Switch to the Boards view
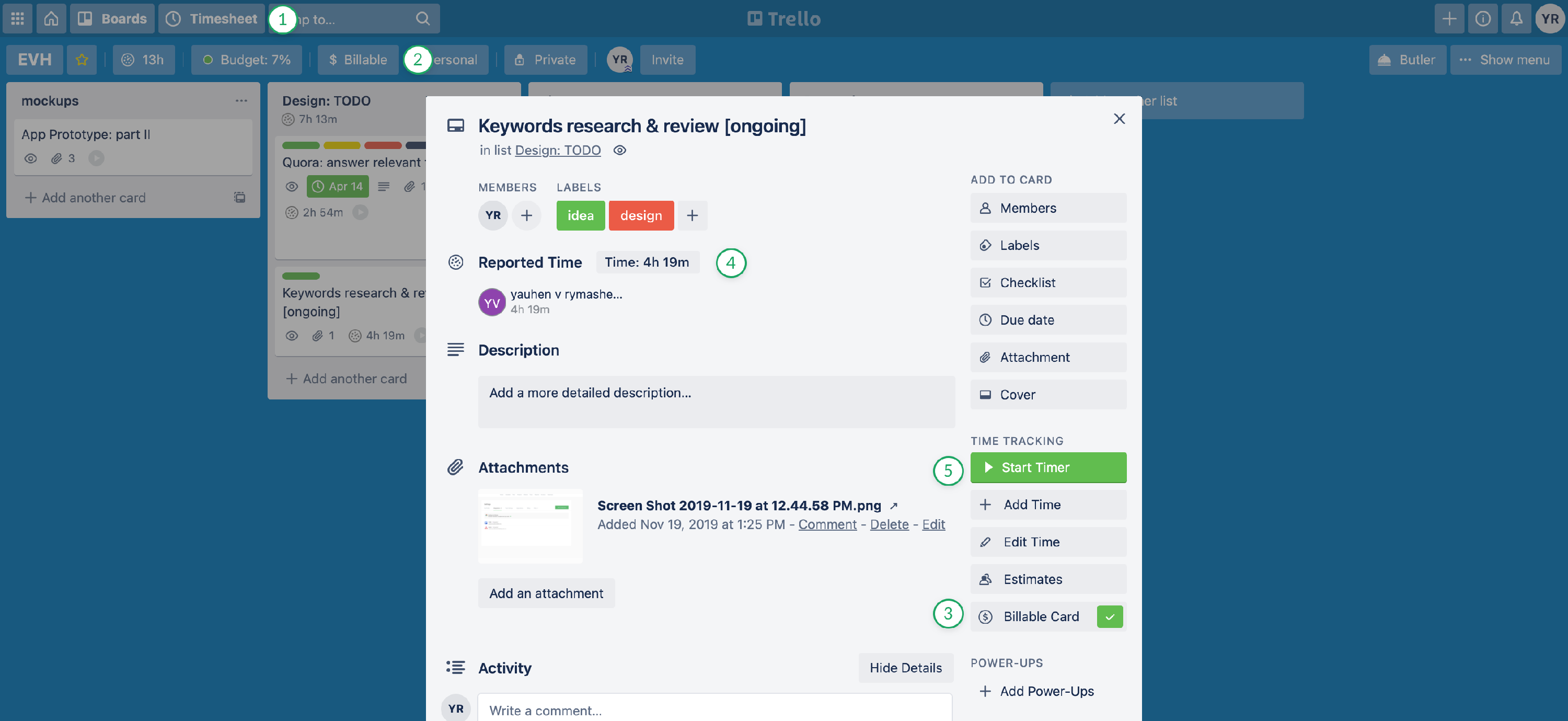Image resolution: width=1568 pixels, height=721 pixels. pyautogui.click(x=112, y=18)
